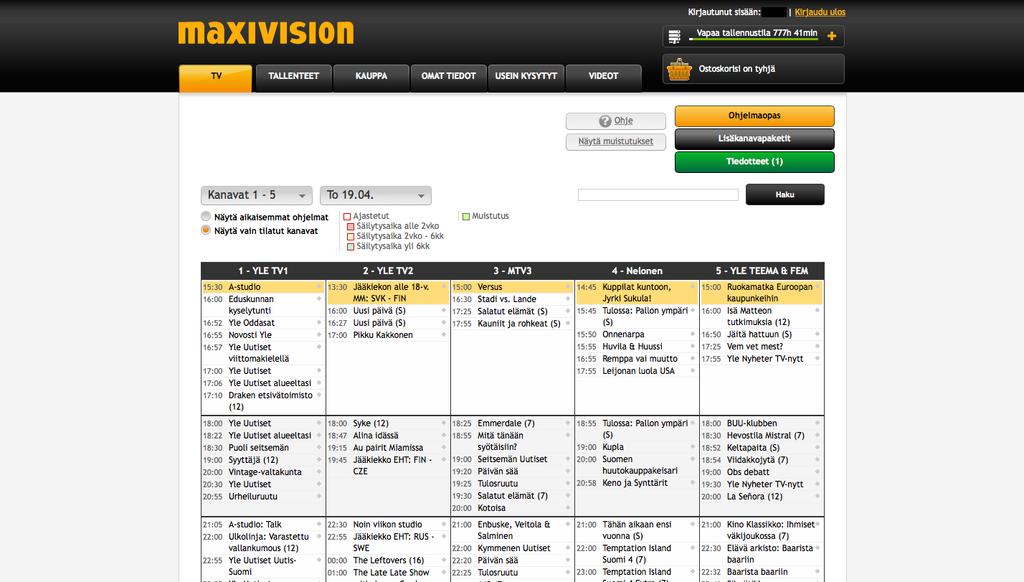Open the TALLENTEET tab
The height and width of the screenshot is (582, 1024).
click(x=294, y=77)
